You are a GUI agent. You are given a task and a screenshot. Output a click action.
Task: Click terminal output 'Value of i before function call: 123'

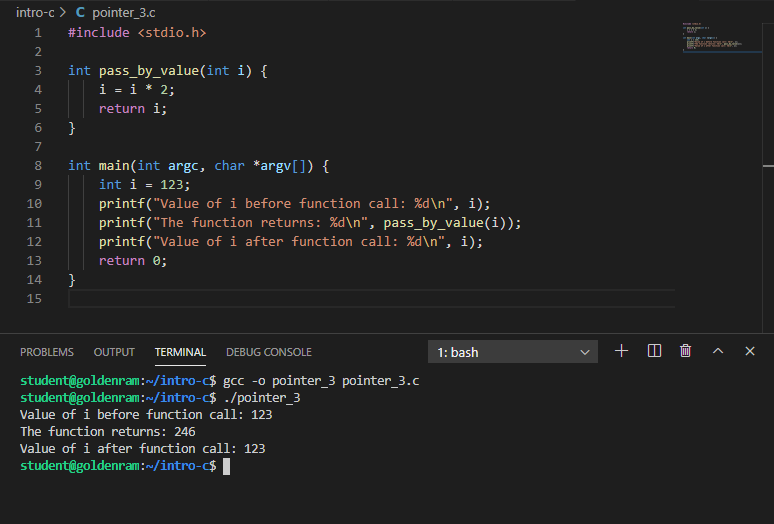click(146, 414)
